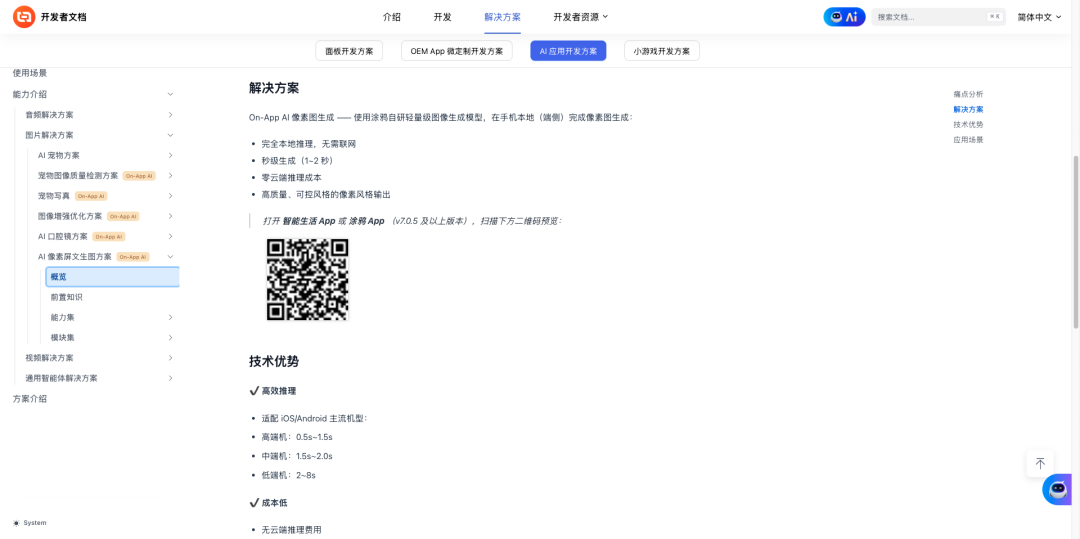Image resolution: width=1080 pixels, height=539 pixels.
Task: Expand the 视频解决方案 chevron
Action: point(170,358)
